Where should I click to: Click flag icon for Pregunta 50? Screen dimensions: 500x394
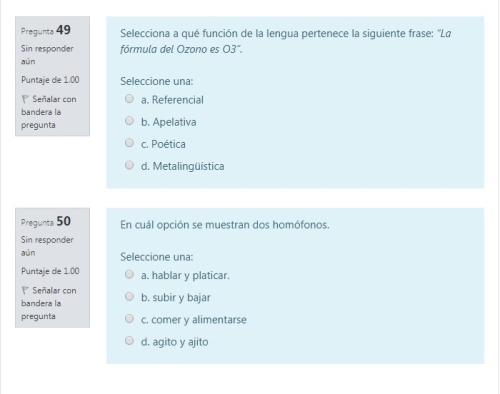pyautogui.click(x=25, y=290)
